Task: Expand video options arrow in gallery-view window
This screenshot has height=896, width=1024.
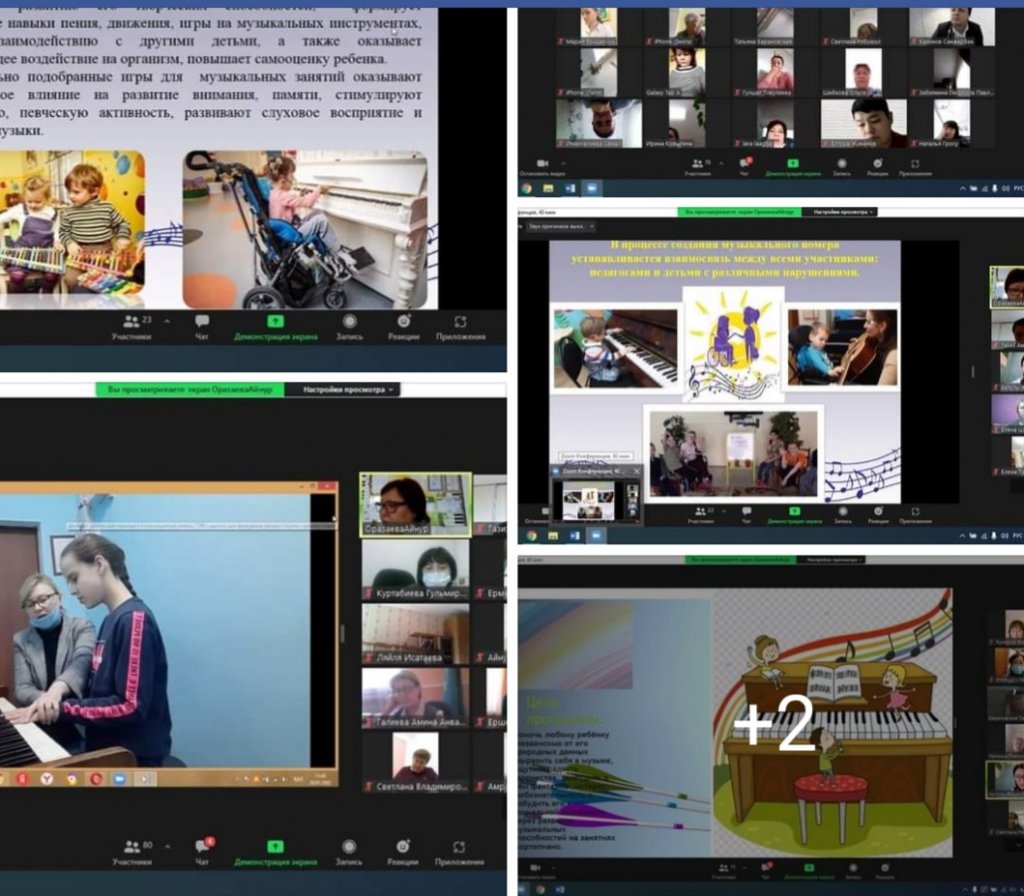Action: click(564, 163)
